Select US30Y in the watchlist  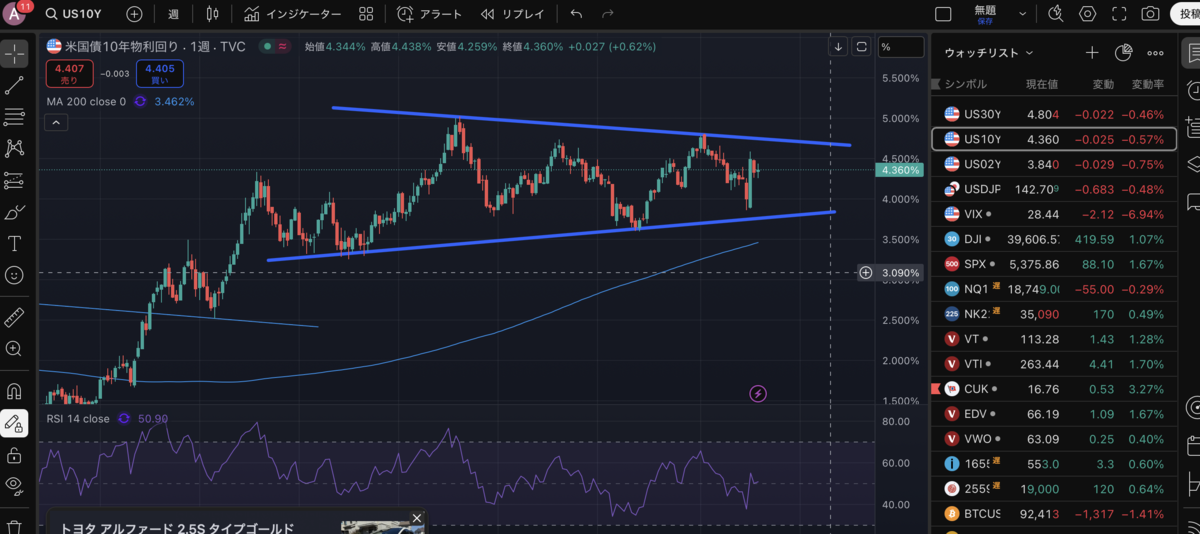1054,114
